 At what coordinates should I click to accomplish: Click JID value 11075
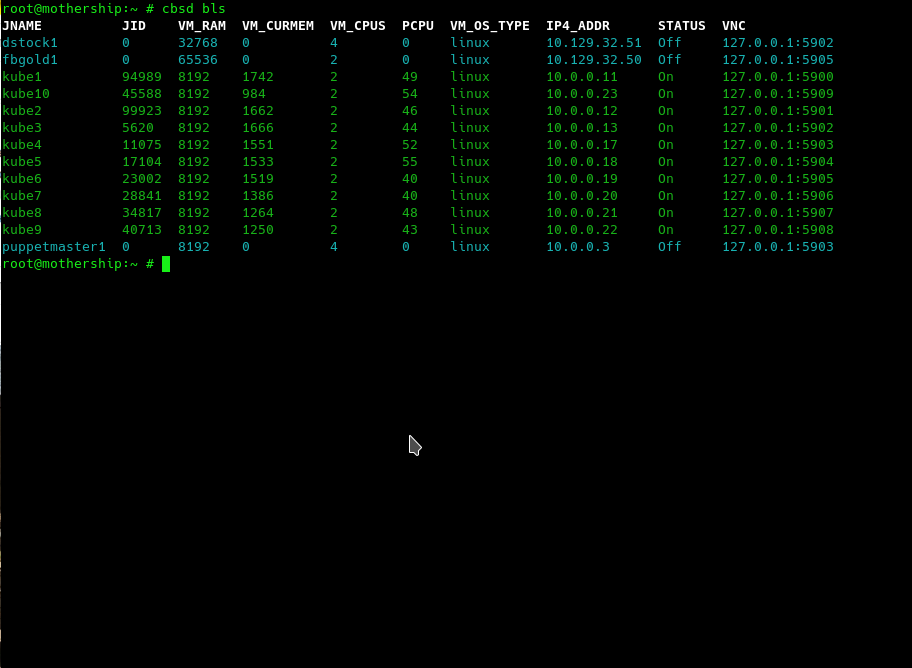click(142, 144)
